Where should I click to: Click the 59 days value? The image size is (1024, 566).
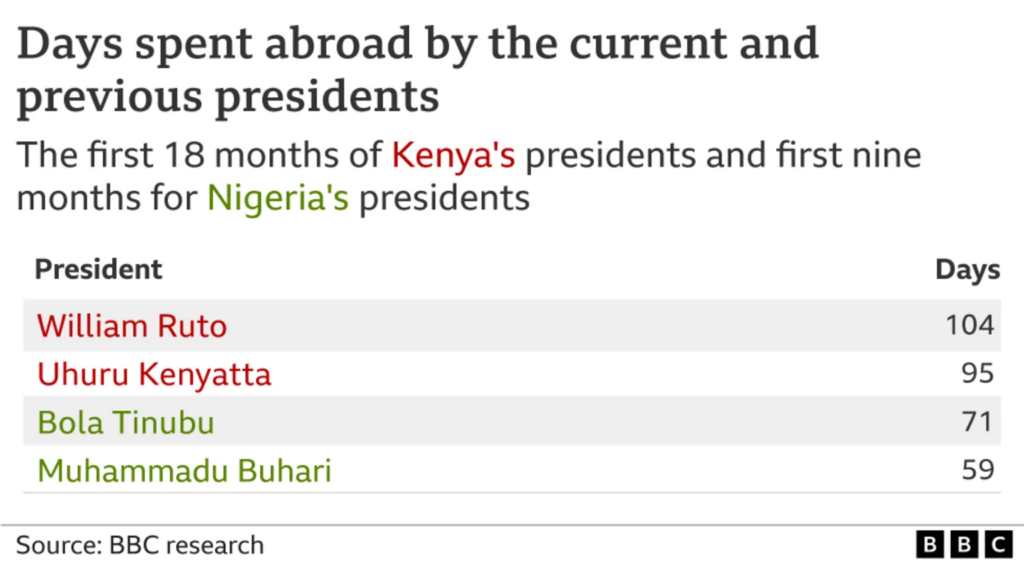pos(977,470)
